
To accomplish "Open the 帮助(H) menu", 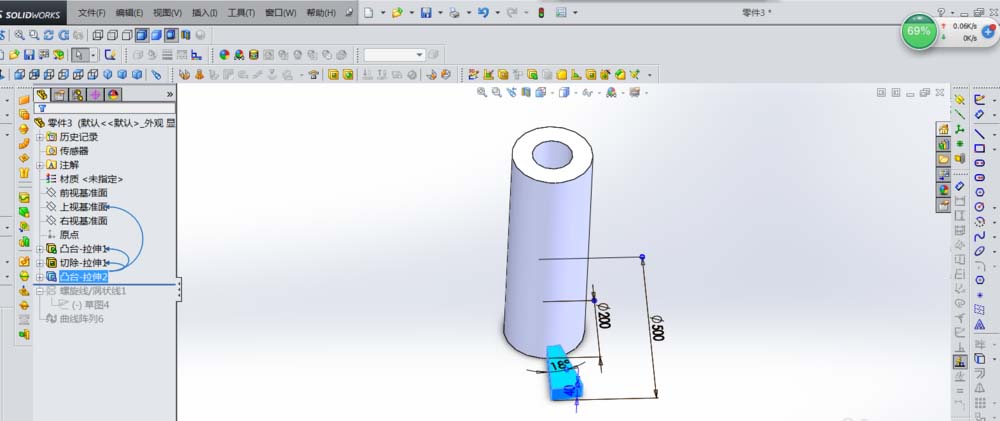I will tap(321, 13).
